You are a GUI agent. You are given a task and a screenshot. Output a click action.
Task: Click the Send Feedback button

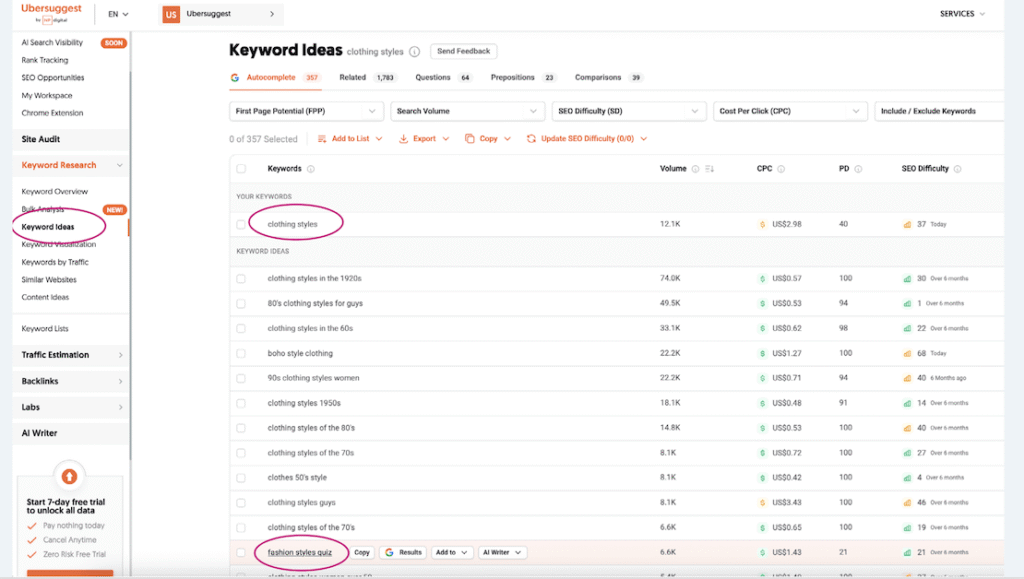pos(463,51)
